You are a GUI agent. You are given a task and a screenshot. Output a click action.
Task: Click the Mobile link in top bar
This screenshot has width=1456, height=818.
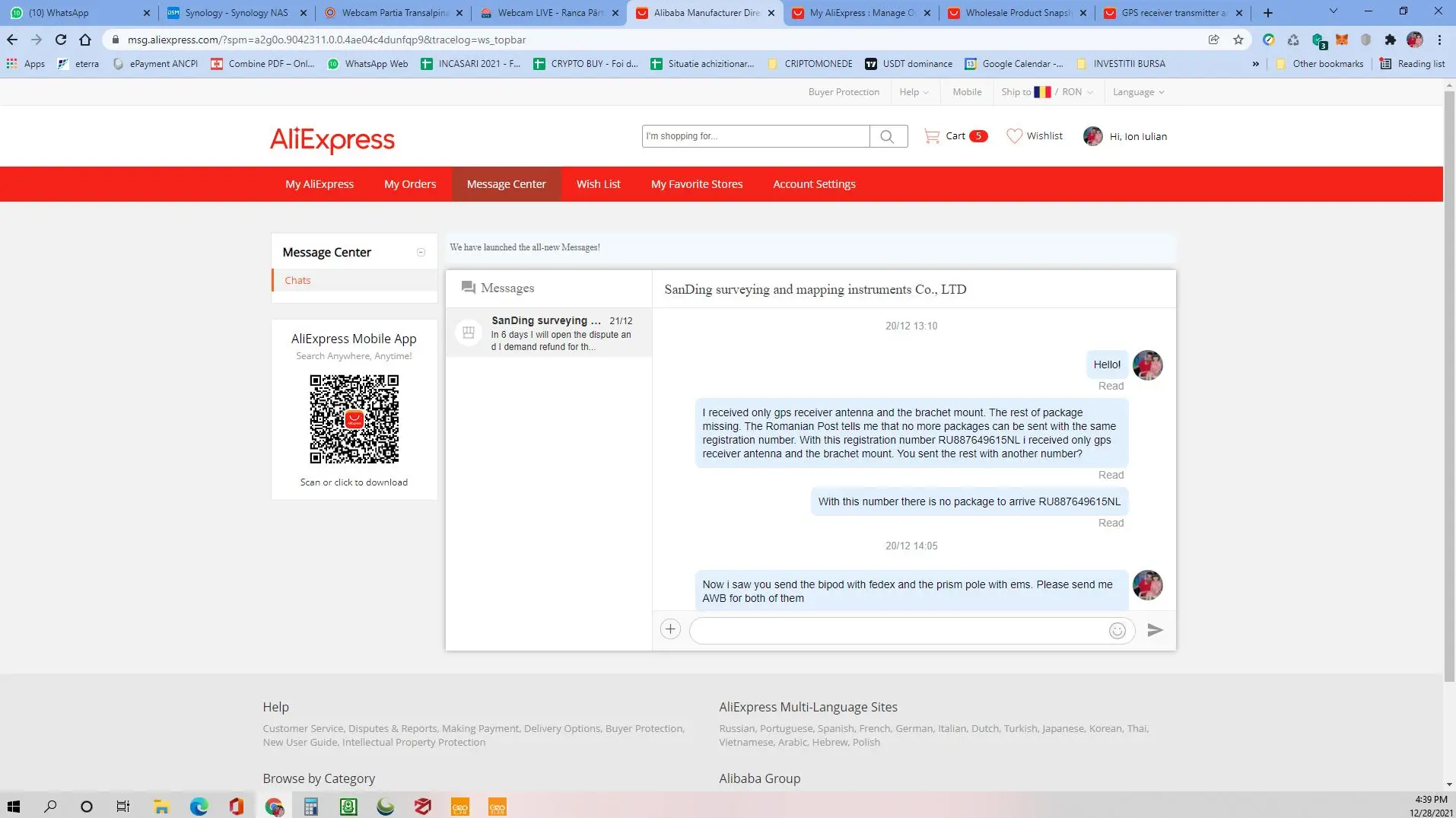coord(967,92)
